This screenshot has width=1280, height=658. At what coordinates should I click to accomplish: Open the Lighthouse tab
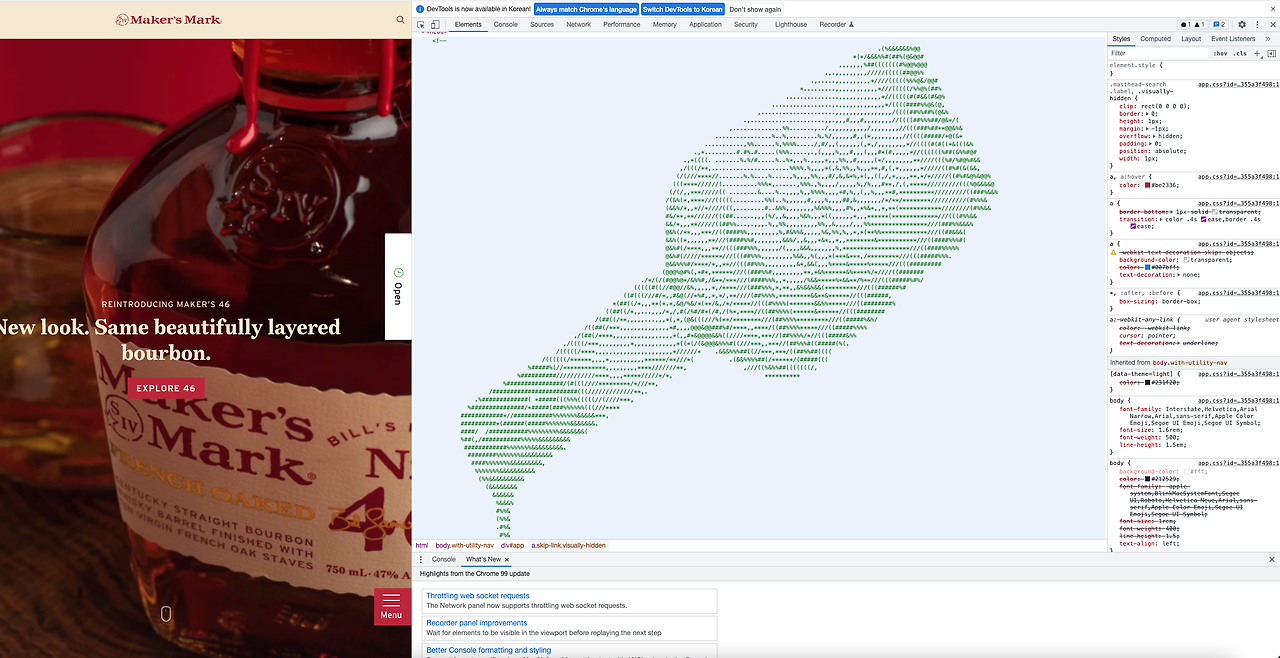[x=790, y=24]
